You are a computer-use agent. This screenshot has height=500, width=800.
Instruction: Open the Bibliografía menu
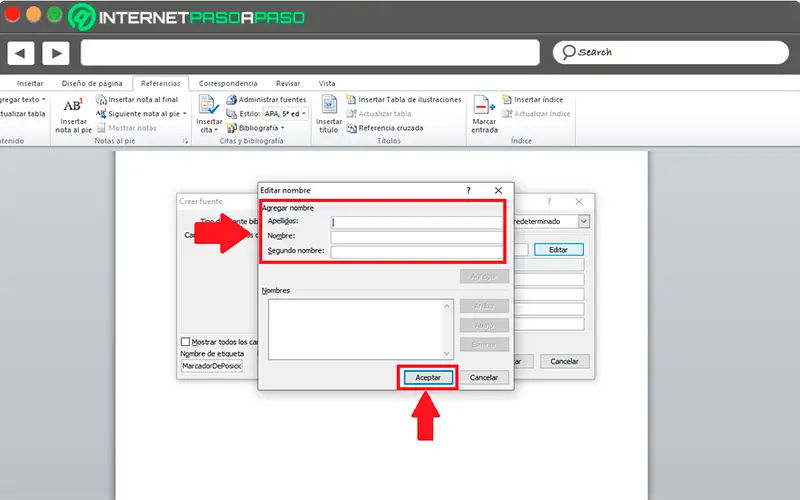point(256,128)
